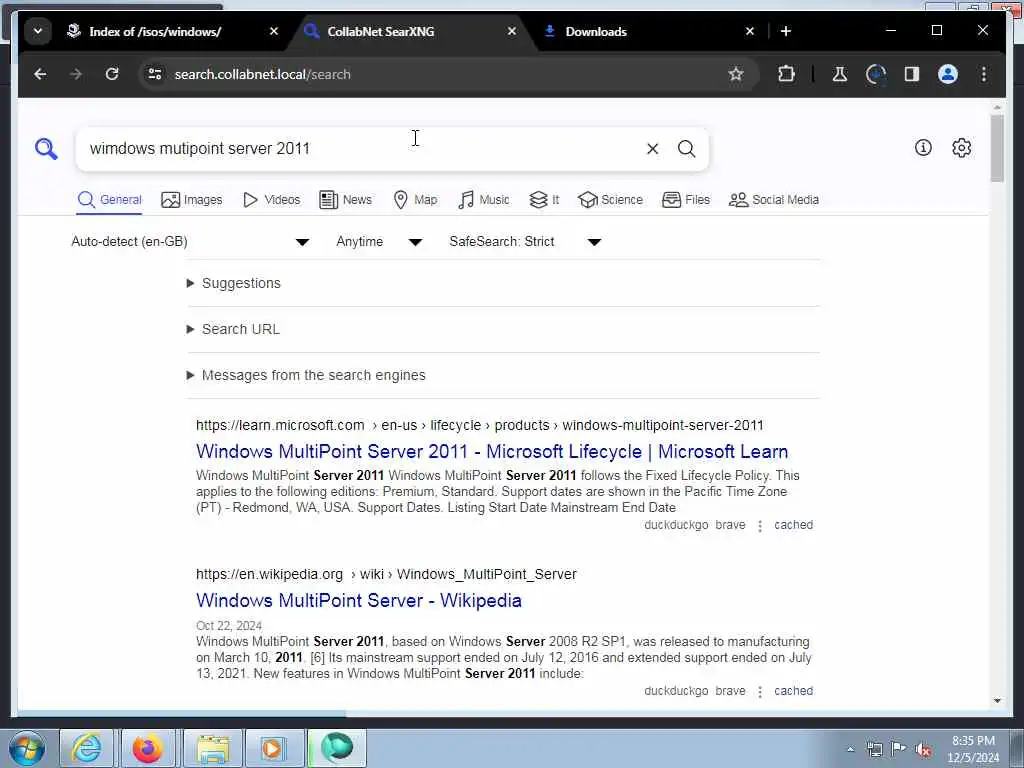
Task: Open the Windows Start menu
Action: [x=27, y=748]
